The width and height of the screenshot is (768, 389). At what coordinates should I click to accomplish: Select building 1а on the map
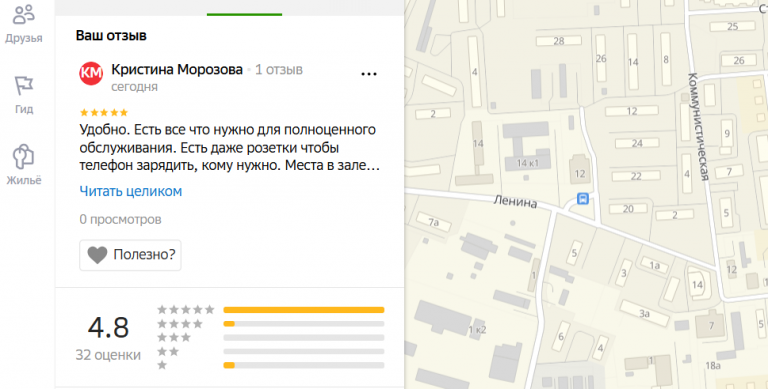point(654,266)
